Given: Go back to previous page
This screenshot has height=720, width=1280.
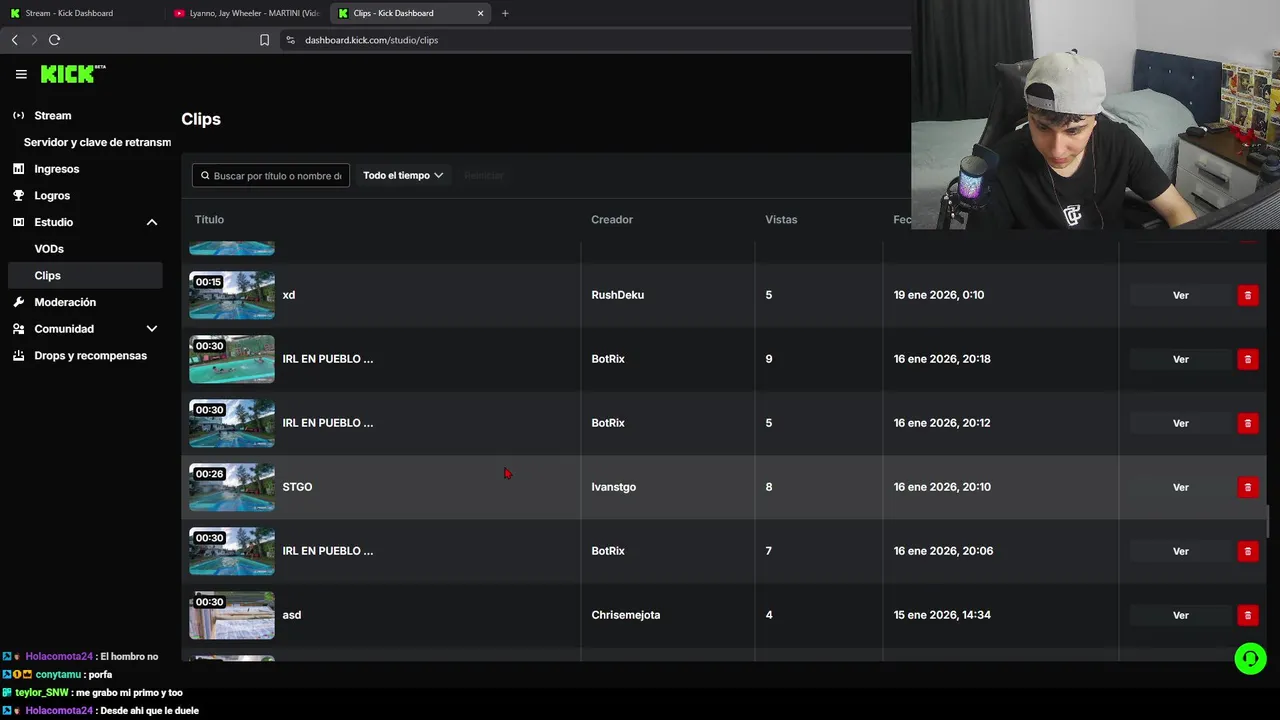Looking at the screenshot, I should point(14,40).
